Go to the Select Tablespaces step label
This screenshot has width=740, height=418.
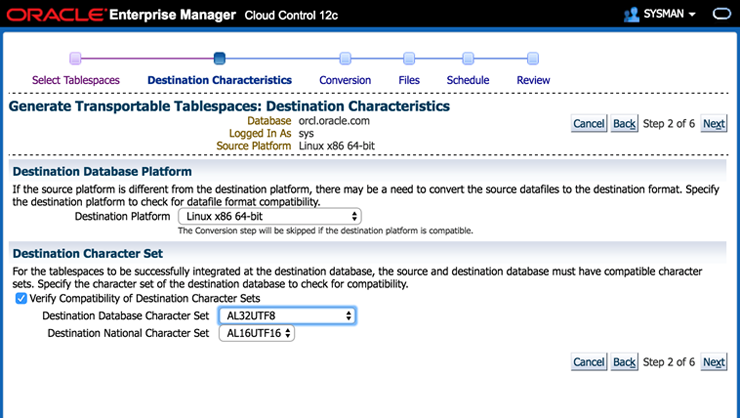[76, 80]
